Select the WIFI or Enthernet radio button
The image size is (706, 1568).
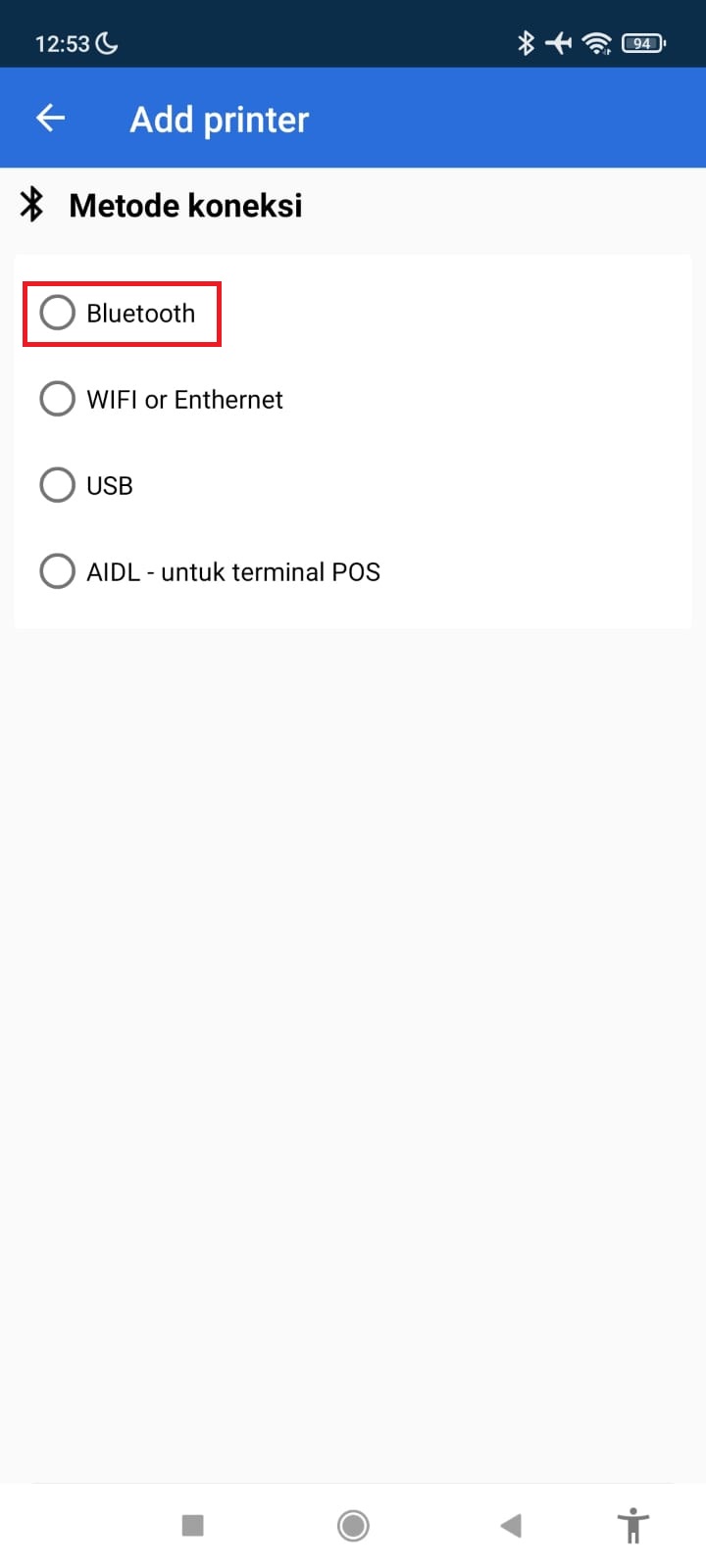pos(57,399)
